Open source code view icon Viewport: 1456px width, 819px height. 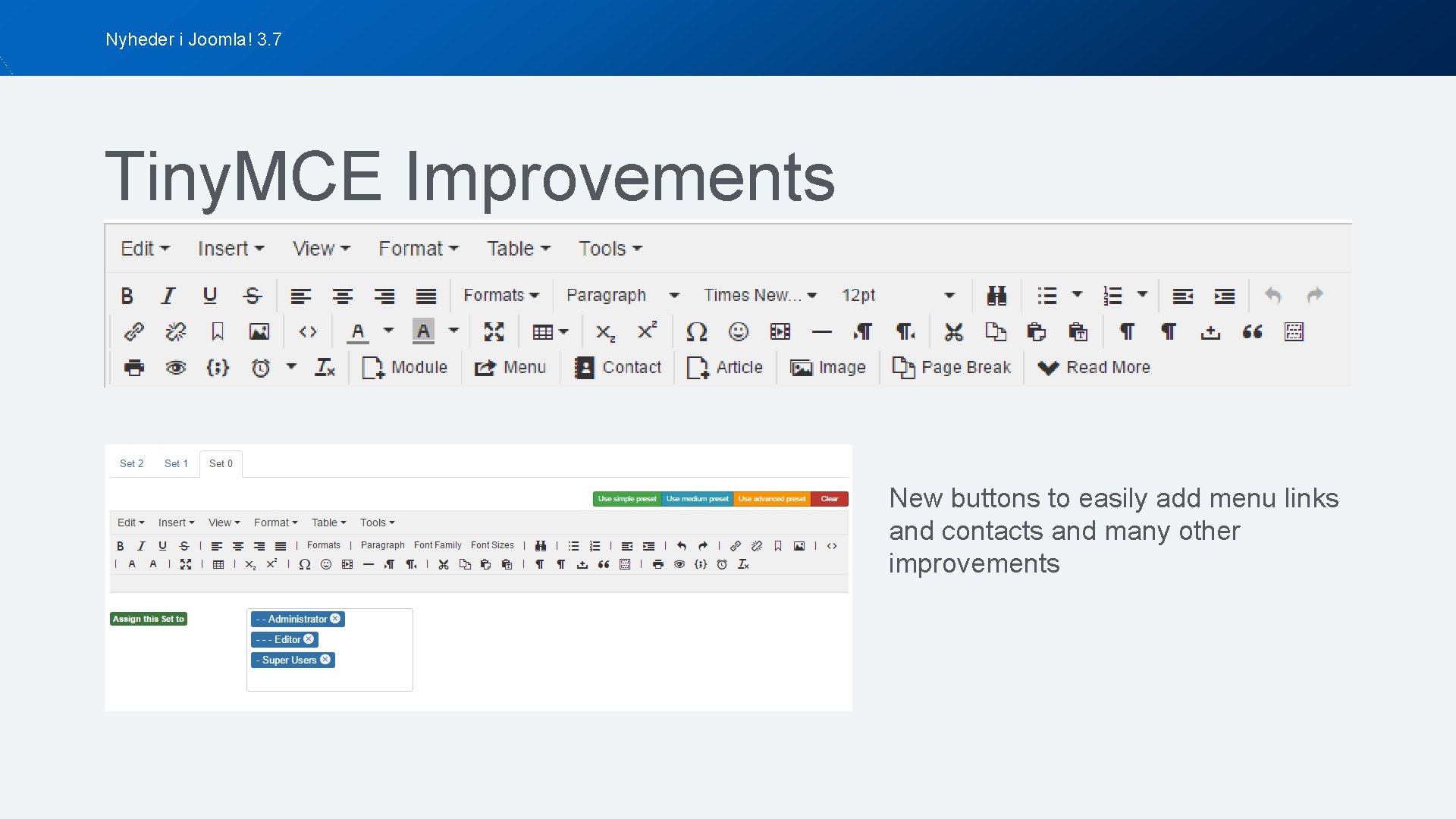click(308, 331)
